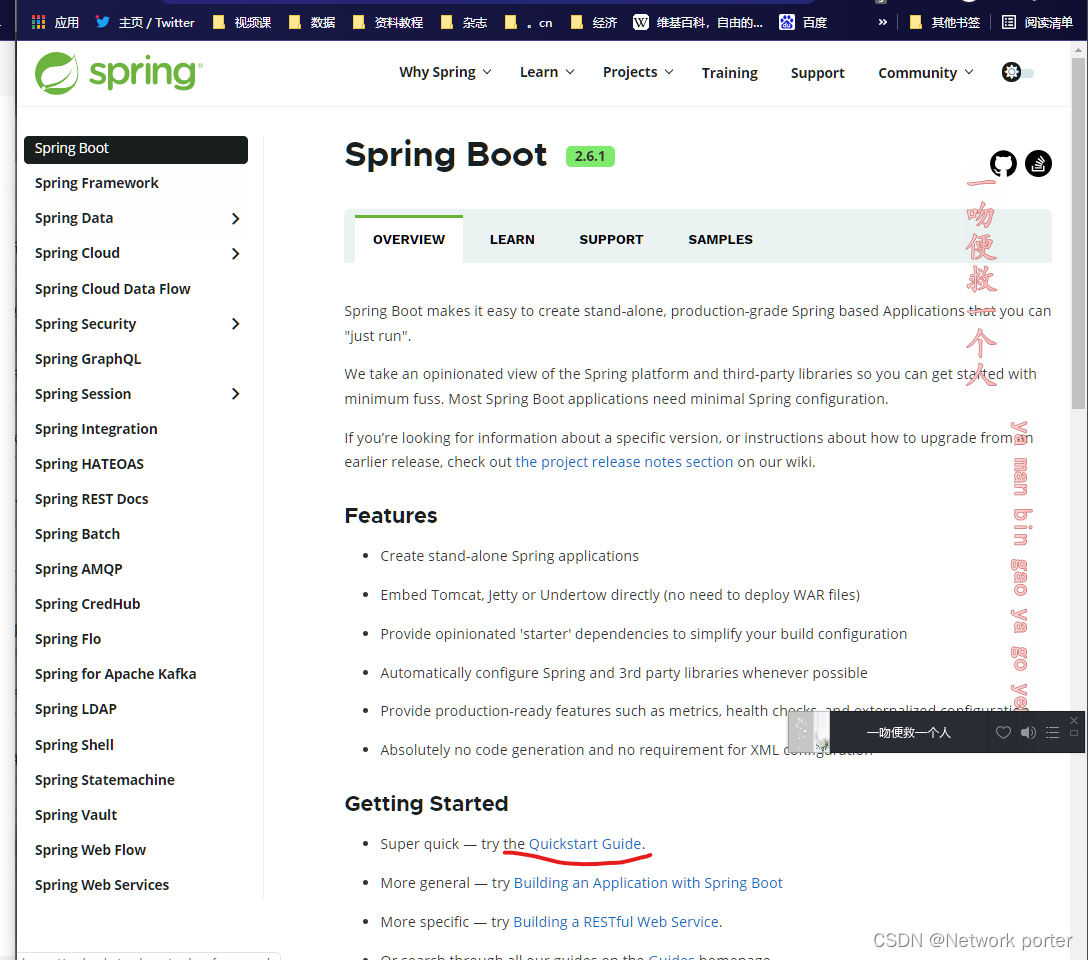Image resolution: width=1088 pixels, height=960 pixels.
Task: Open the 杂志 bookmark folder
Action: pos(464,22)
